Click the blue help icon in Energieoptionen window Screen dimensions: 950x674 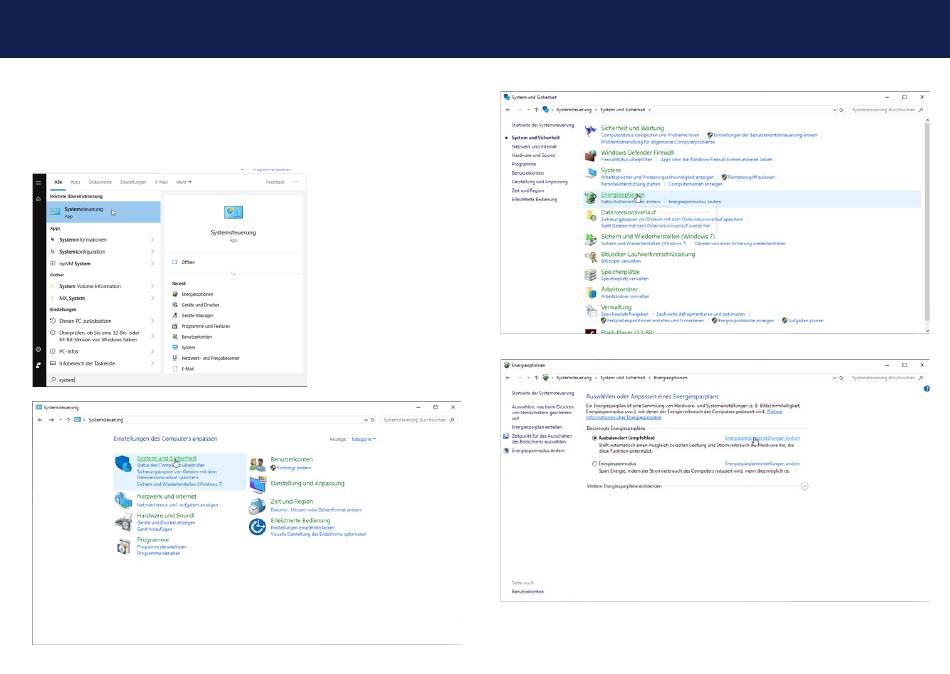click(926, 389)
